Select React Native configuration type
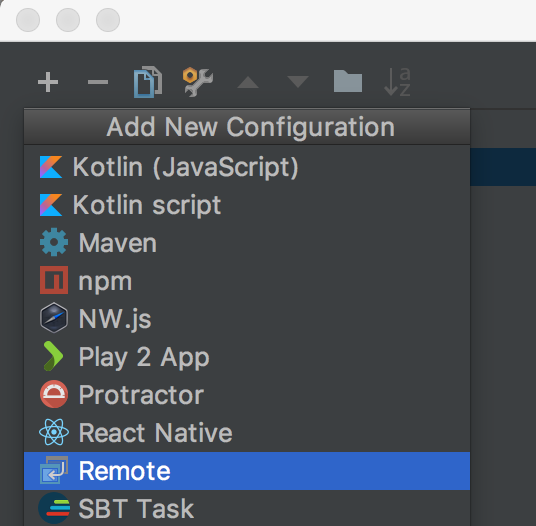The height and width of the screenshot is (526, 536). (x=247, y=433)
